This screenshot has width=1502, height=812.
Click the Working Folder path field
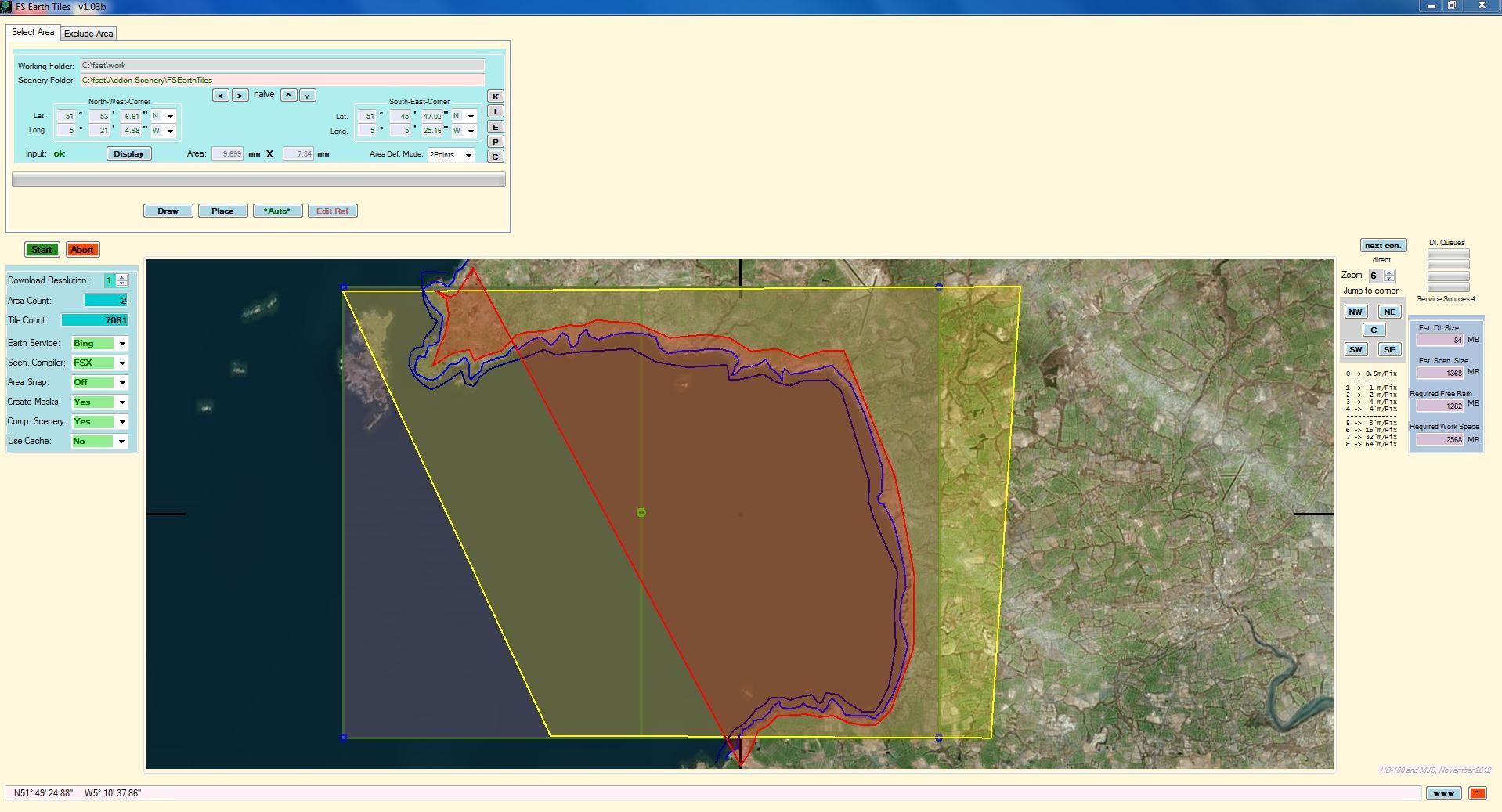[x=282, y=66]
